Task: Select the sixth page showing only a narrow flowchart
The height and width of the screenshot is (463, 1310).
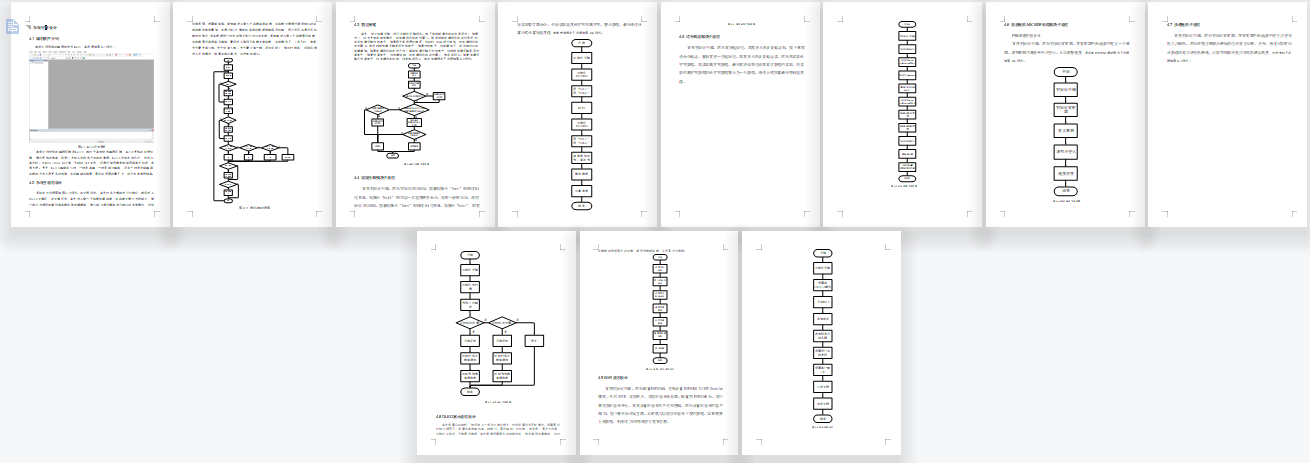Action: [903, 114]
